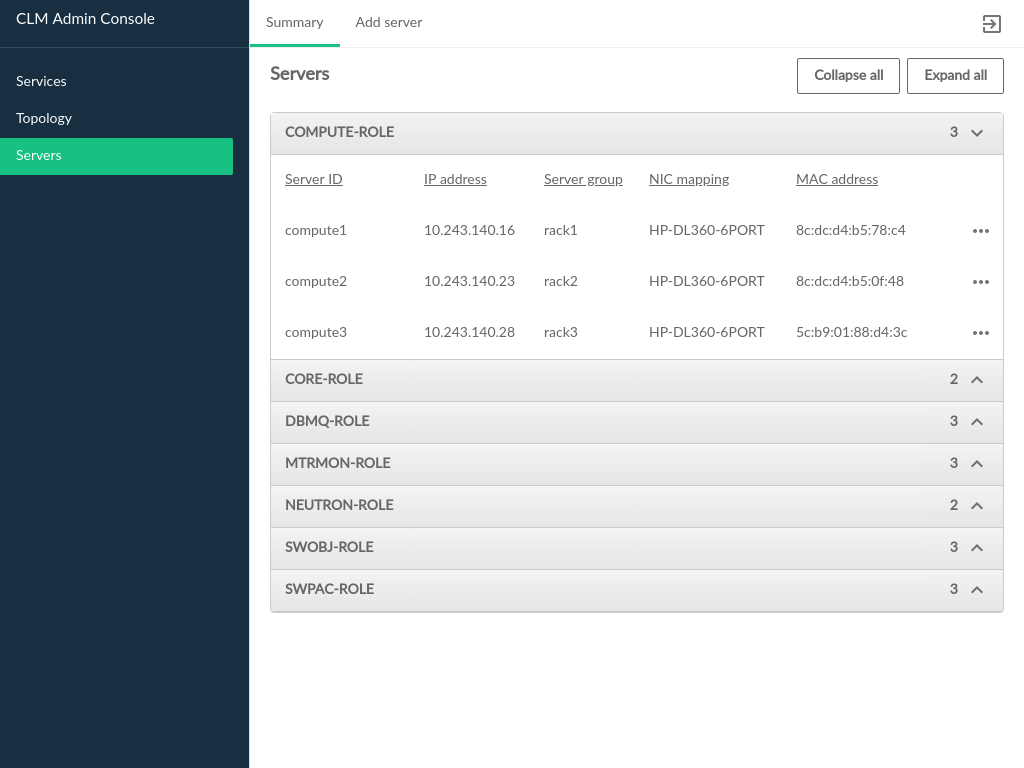Expand the DBMQ-ROLE chevron
Screen dimensions: 1024x768
[x=977, y=422]
